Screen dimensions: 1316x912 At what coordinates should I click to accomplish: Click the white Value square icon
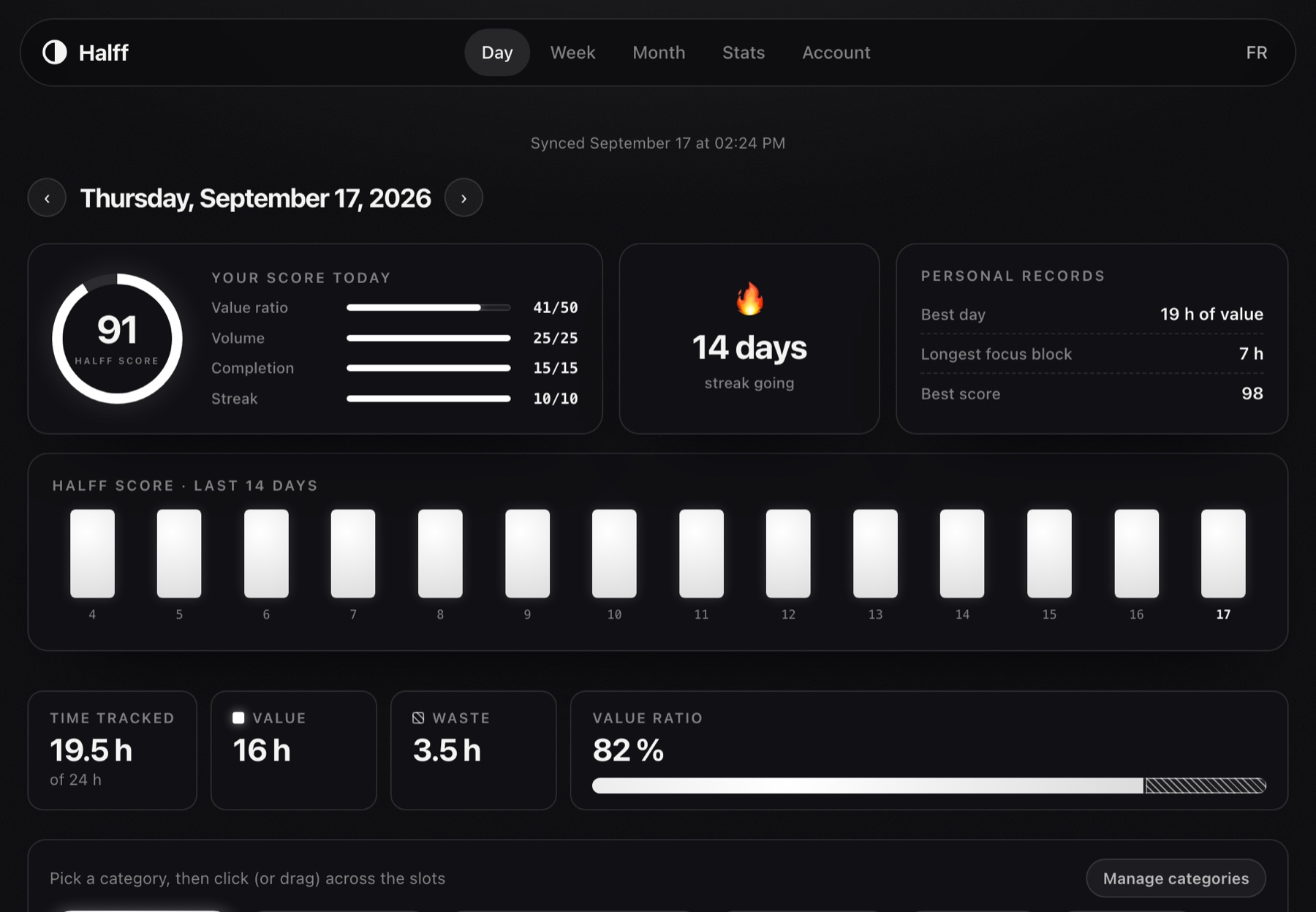pos(238,718)
